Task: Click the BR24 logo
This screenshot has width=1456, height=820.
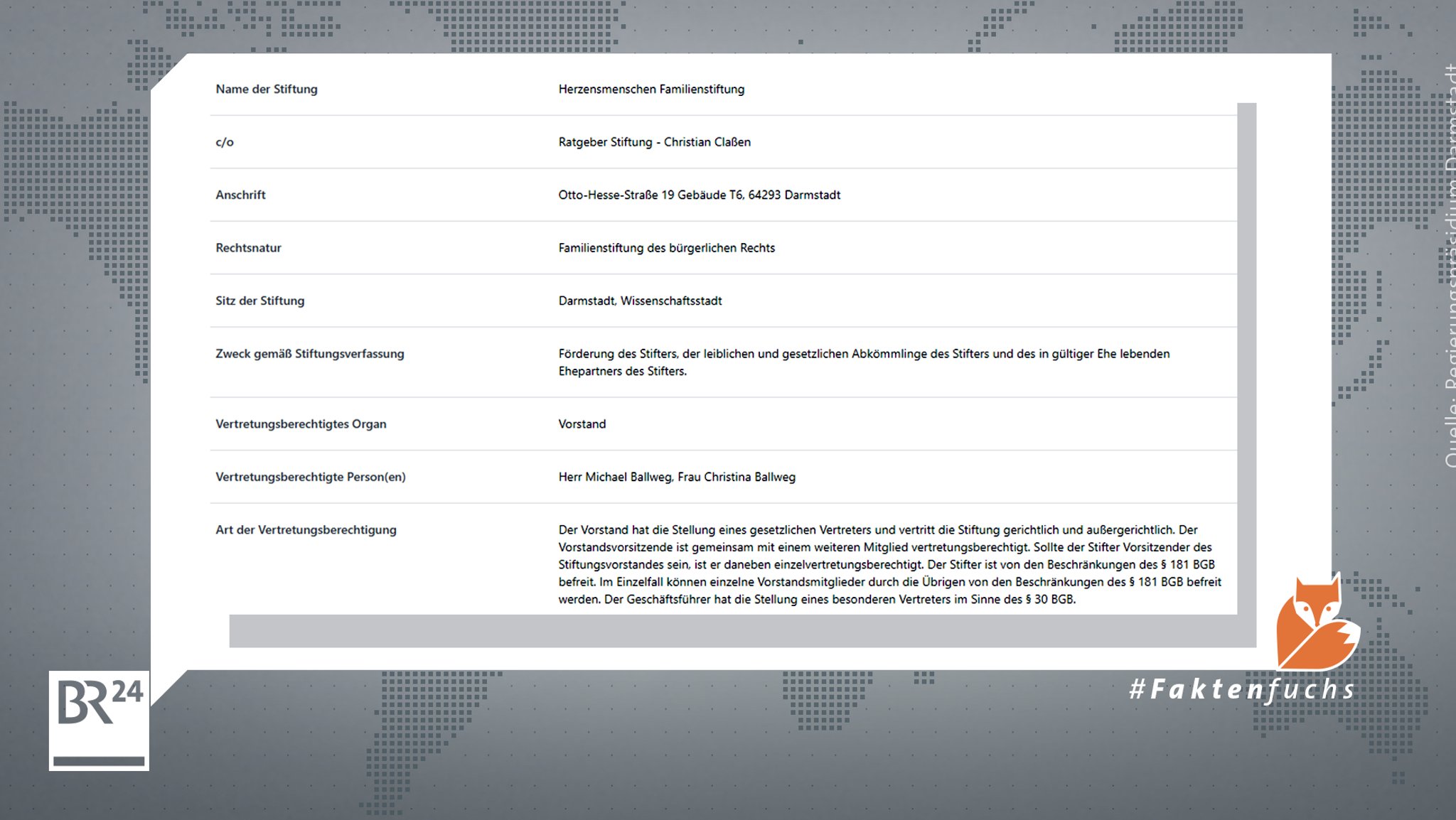Action: pyautogui.click(x=99, y=720)
